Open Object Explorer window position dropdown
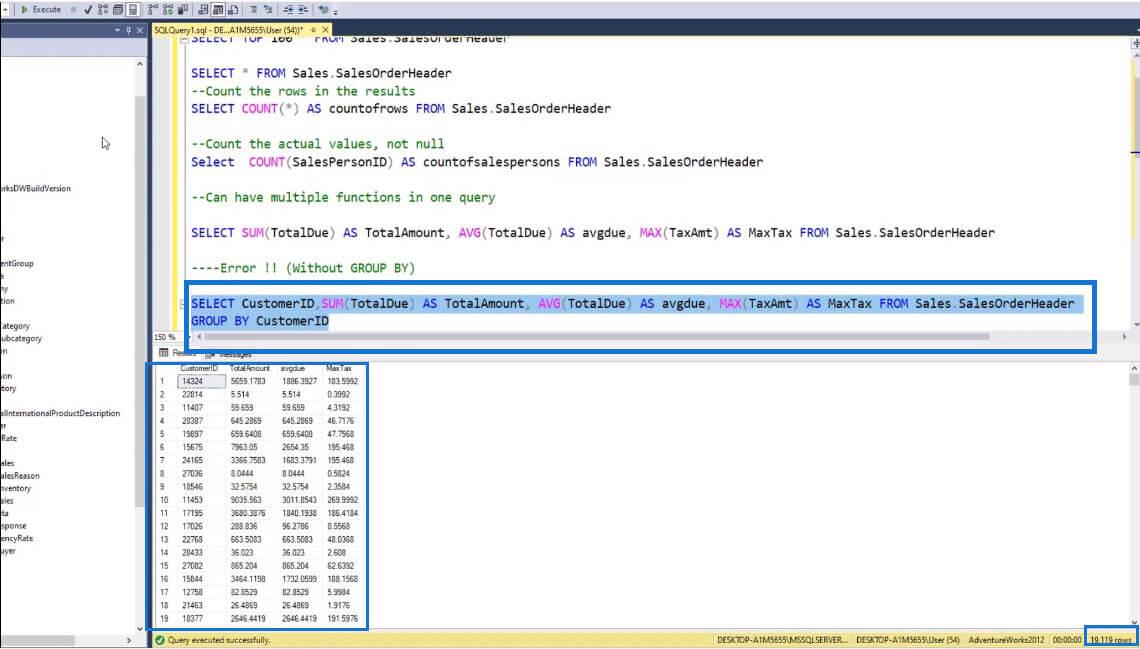This screenshot has height=649, width=1140. (x=117, y=30)
